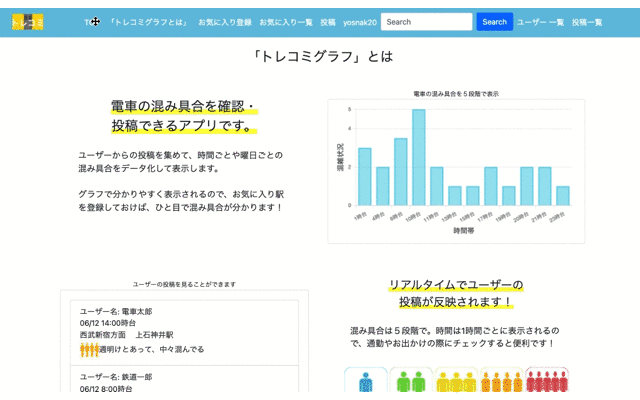Image resolution: width=640 pixels, height=400 pixels.
Task: Click the text 西武新宿方面 上石神井駅
Action: pyautogui.click(x=127, y=335)
